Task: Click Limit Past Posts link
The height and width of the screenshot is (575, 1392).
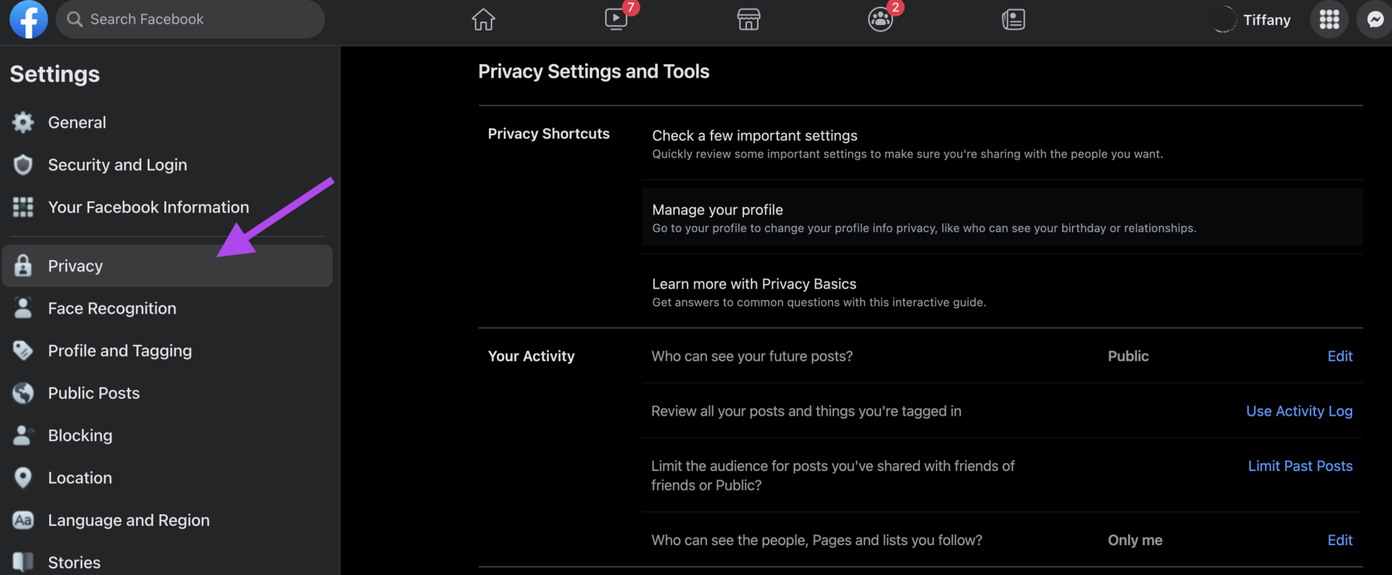Action: pos(1300,466)
